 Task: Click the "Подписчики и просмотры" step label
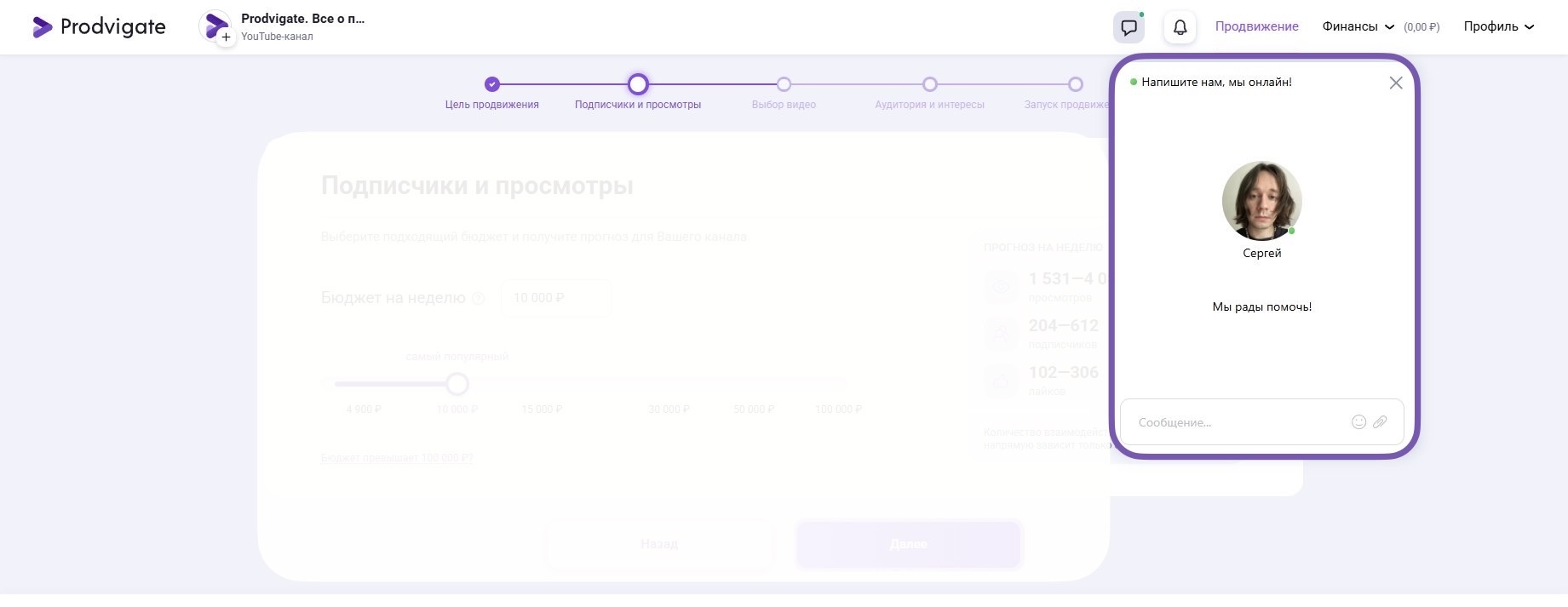click(x=637, y=105)
